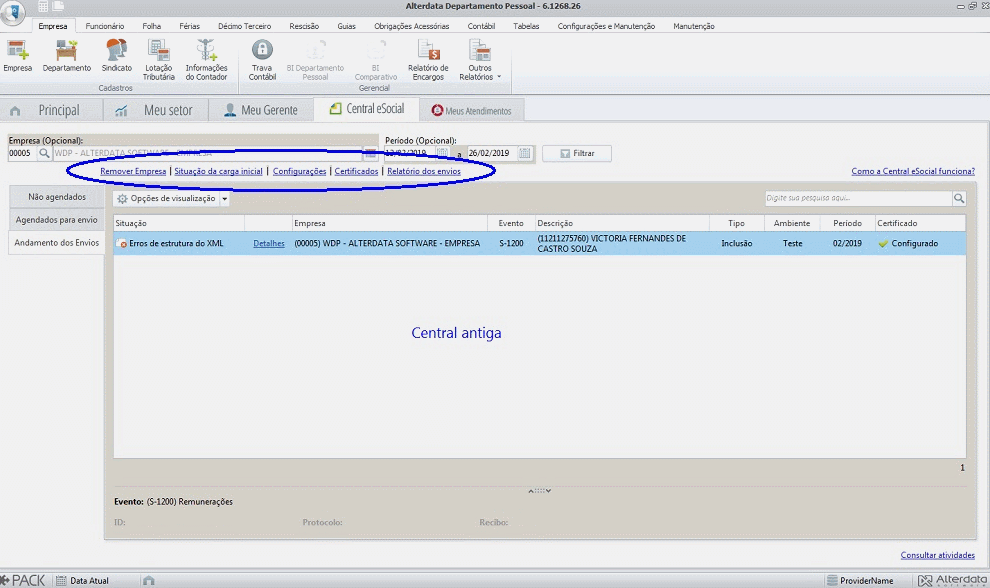Click the Remover Empresa link
The width and height of the screenshot is (990, 588).
click(x=133, y=171)
